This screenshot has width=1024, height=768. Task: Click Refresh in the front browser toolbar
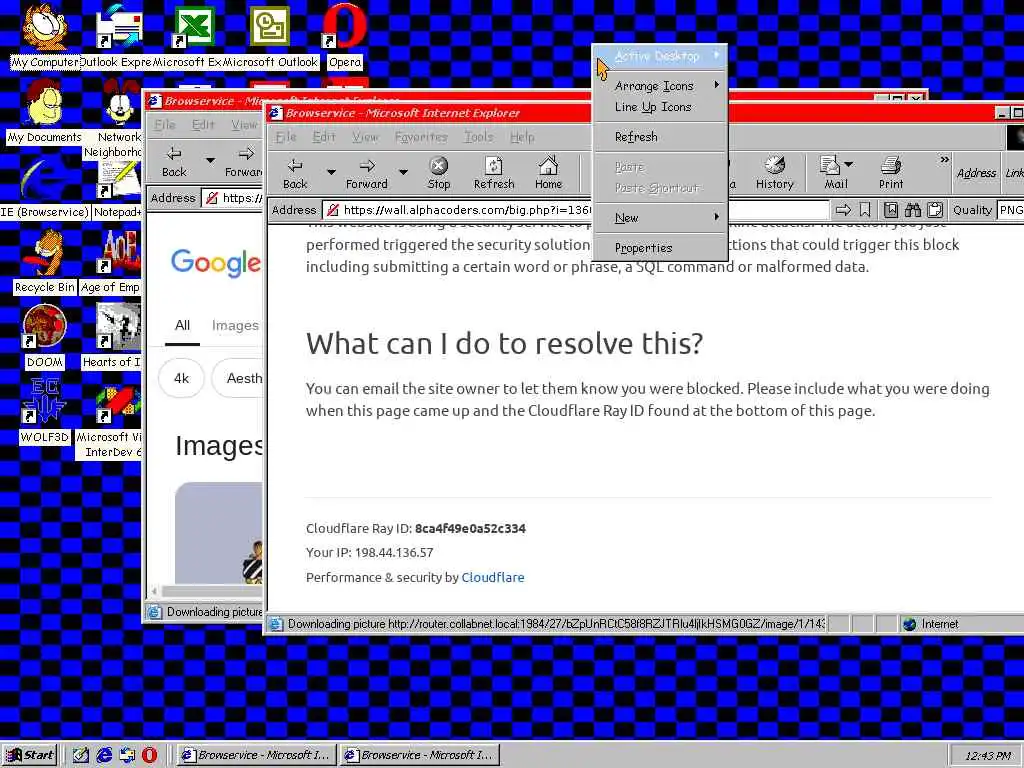coord(494,173)
